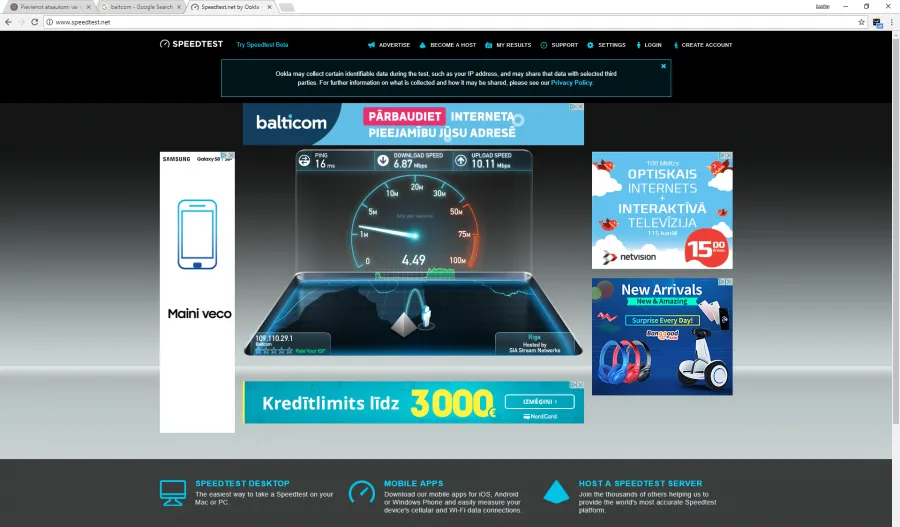Viewport: 900px width, 527px height.
Task: Close the Balticom banner ad X icon
Action: 580,107
